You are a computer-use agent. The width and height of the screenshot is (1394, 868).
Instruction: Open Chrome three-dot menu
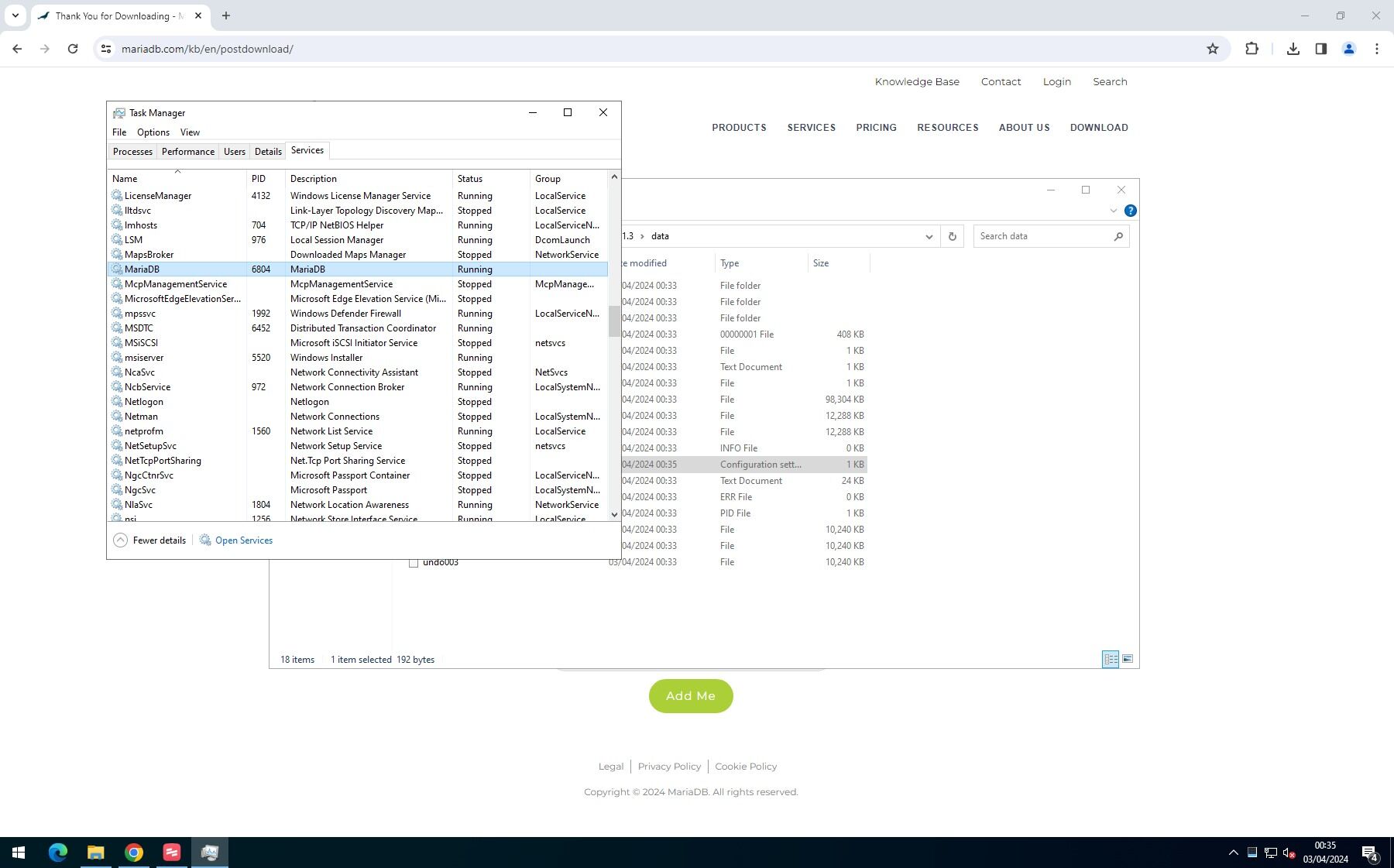click(1376, 49)
